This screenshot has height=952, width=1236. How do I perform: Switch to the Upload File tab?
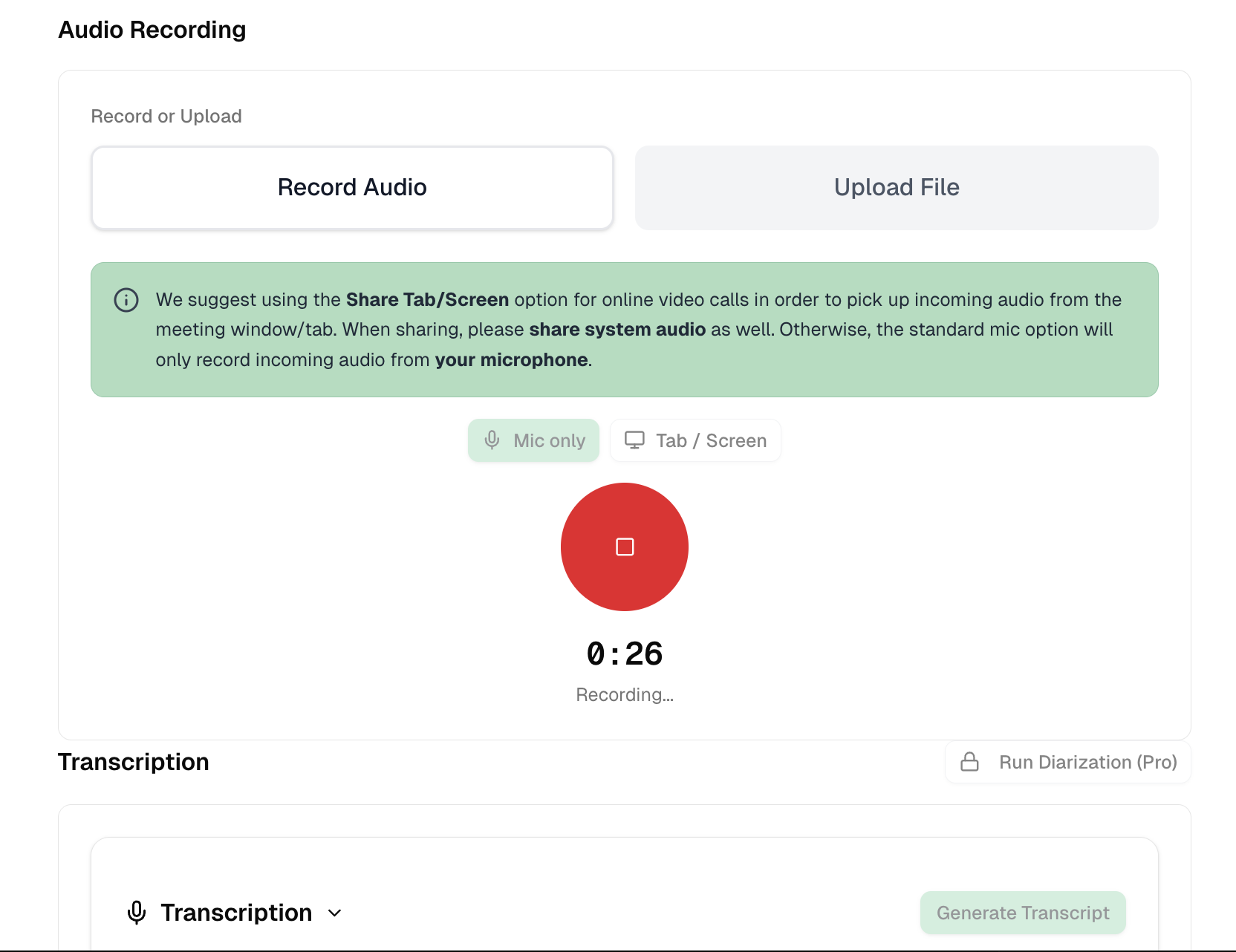[897, 188]
